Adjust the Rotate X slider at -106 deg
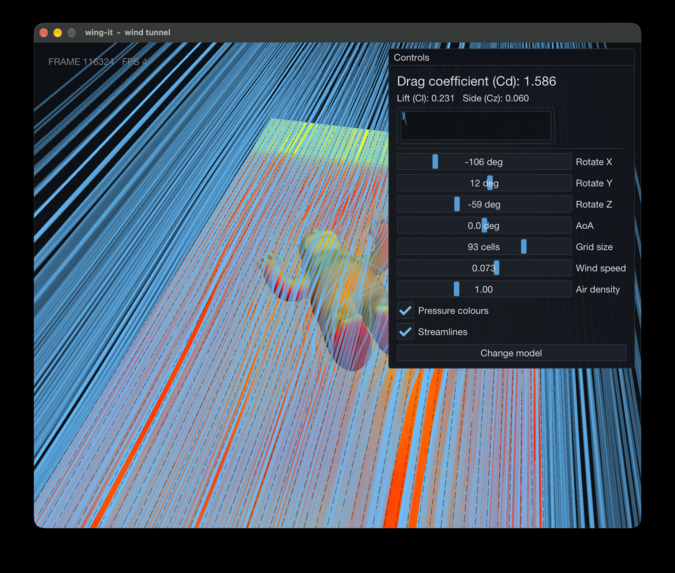Viewport: 675px width, 573px height. coord(484,162)
